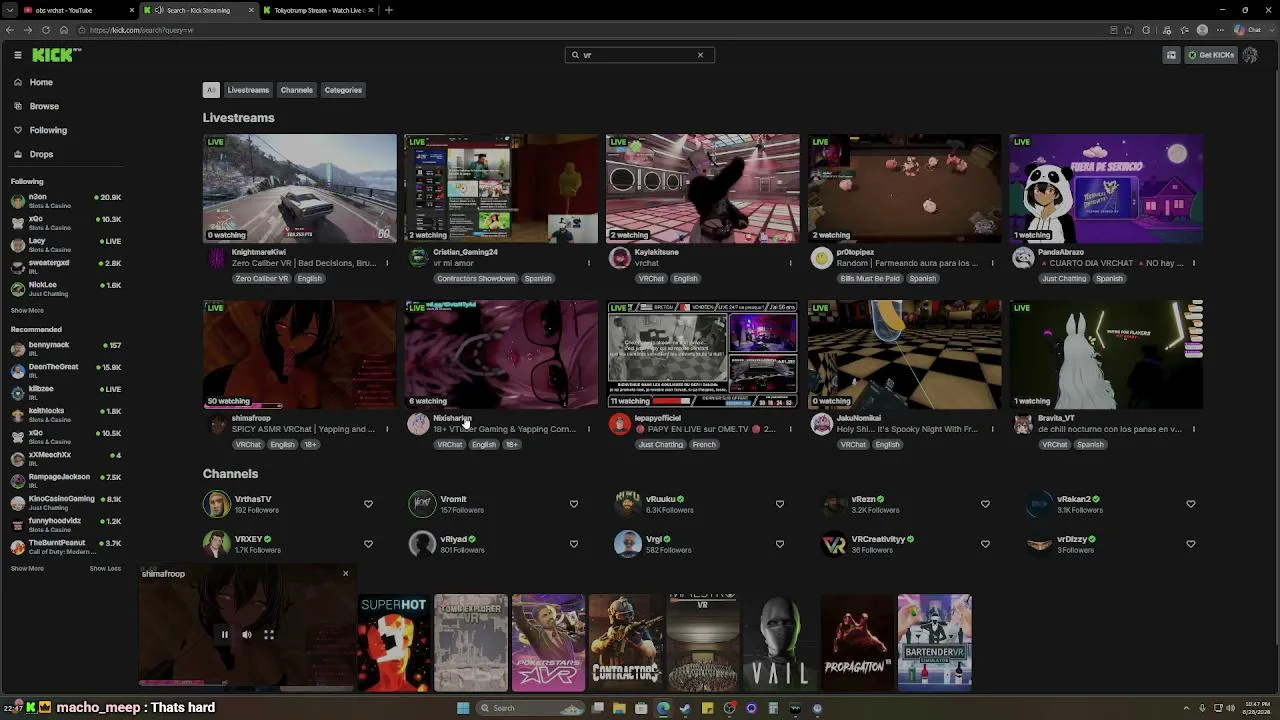Open the Kick sidebar hamburger menu
Screen dimensions: 1280x720
point(17,55)
